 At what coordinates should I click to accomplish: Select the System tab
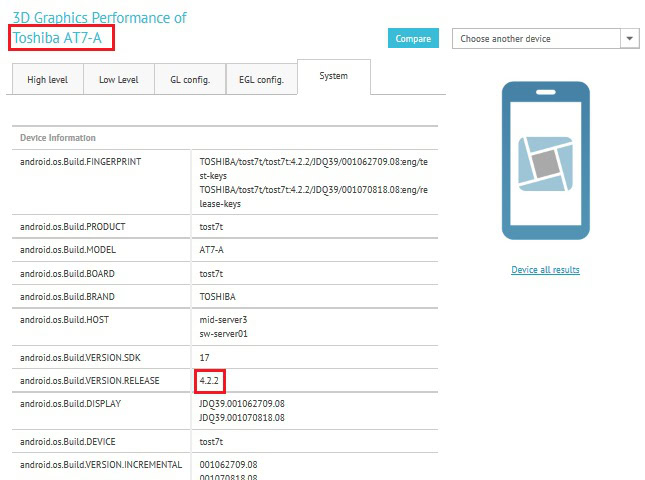coord(334,76)
